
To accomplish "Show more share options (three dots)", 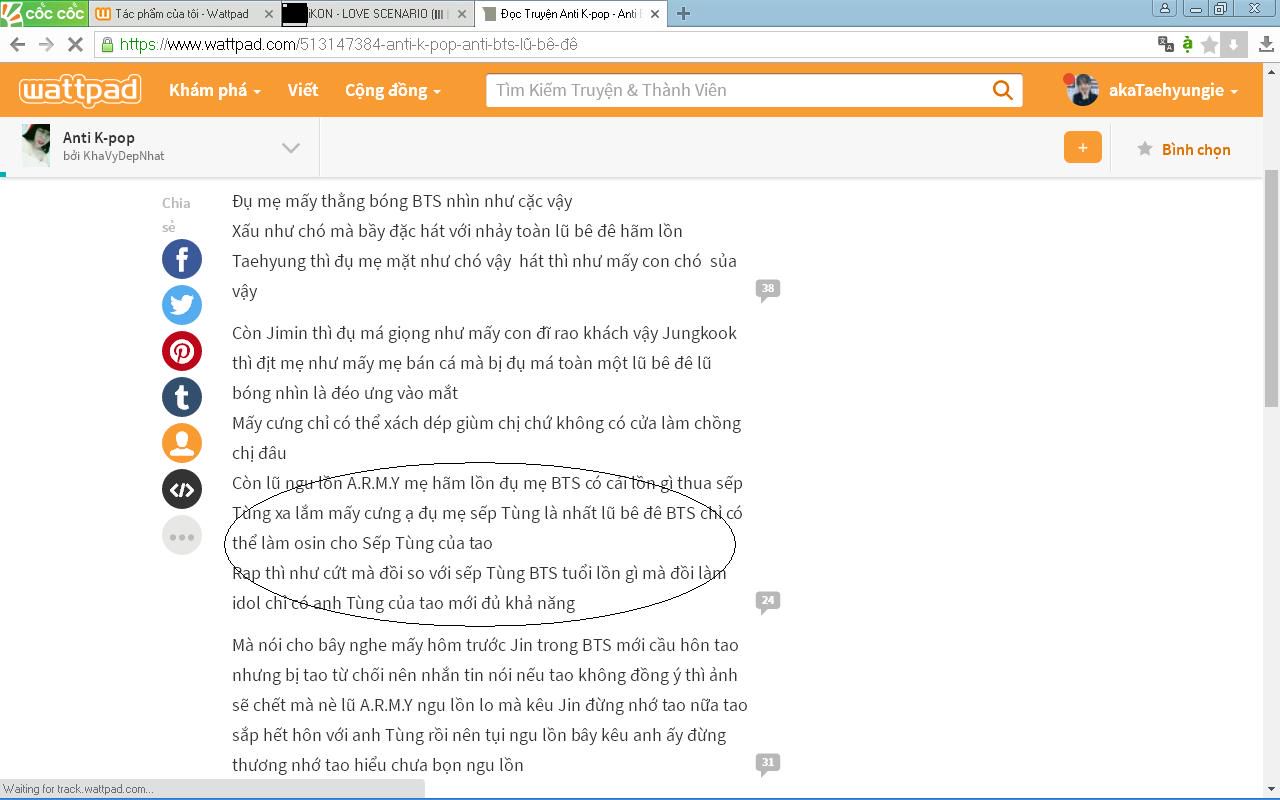I will [182, 535].
